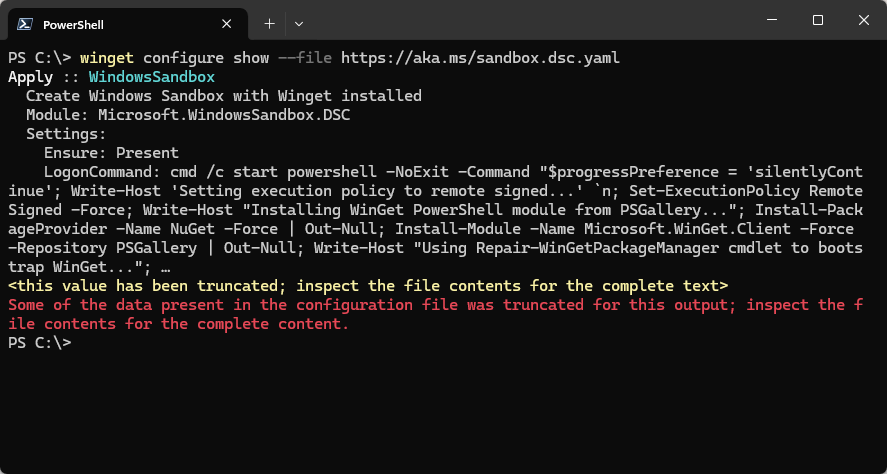Click the --file parameter in the command
The height and width of the screenshot is (474, 887).
coord(305,58)
